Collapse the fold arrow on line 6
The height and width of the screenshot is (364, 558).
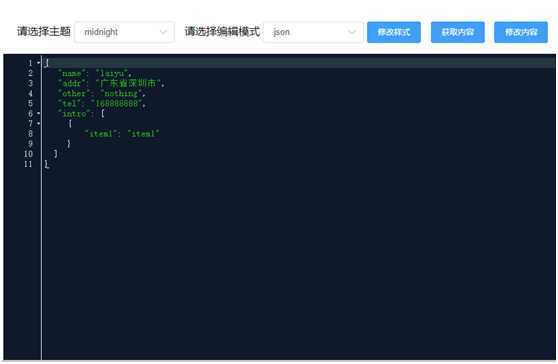click(38, 114)
